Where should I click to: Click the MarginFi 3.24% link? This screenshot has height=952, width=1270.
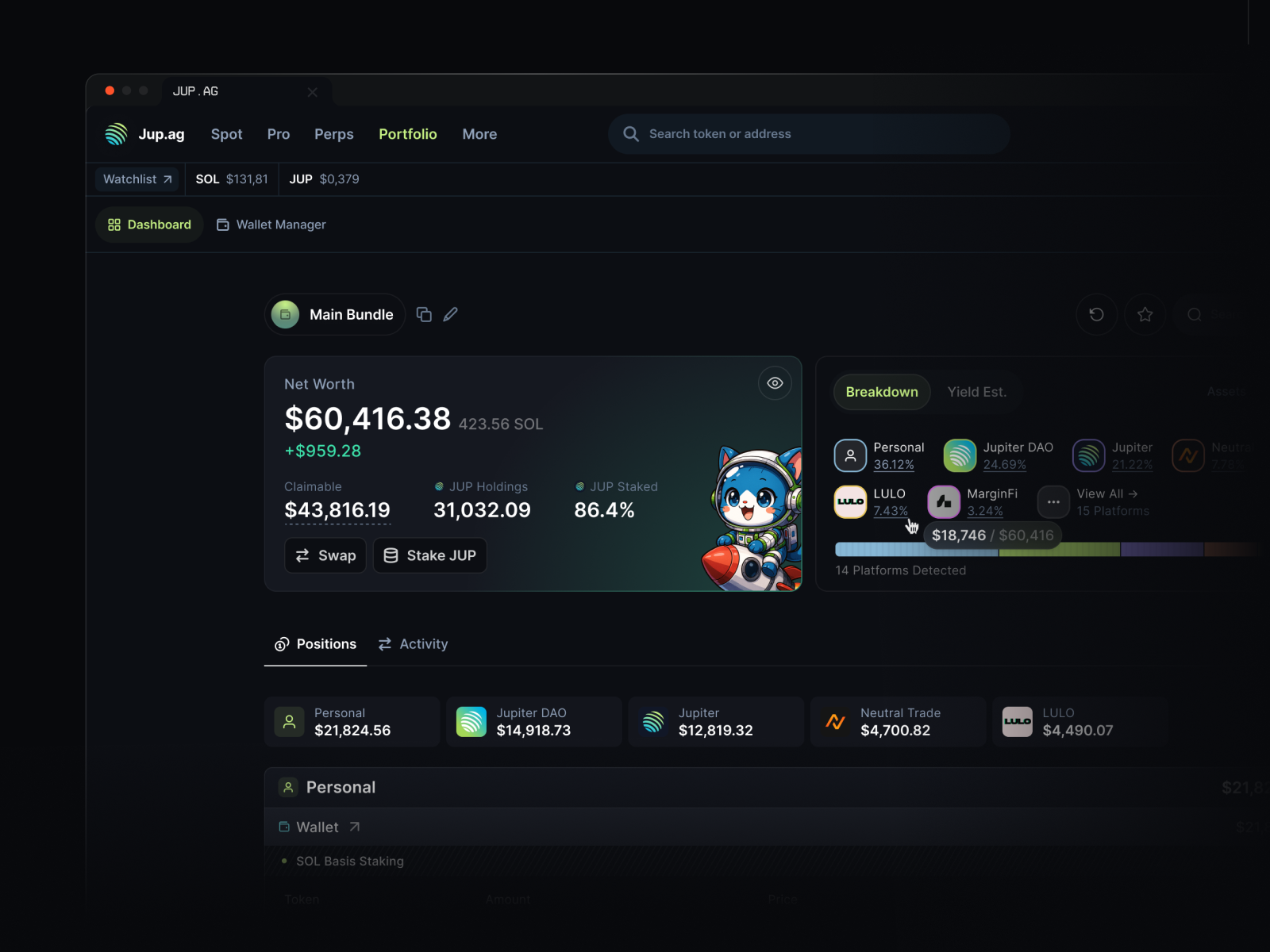coord(985,511)
